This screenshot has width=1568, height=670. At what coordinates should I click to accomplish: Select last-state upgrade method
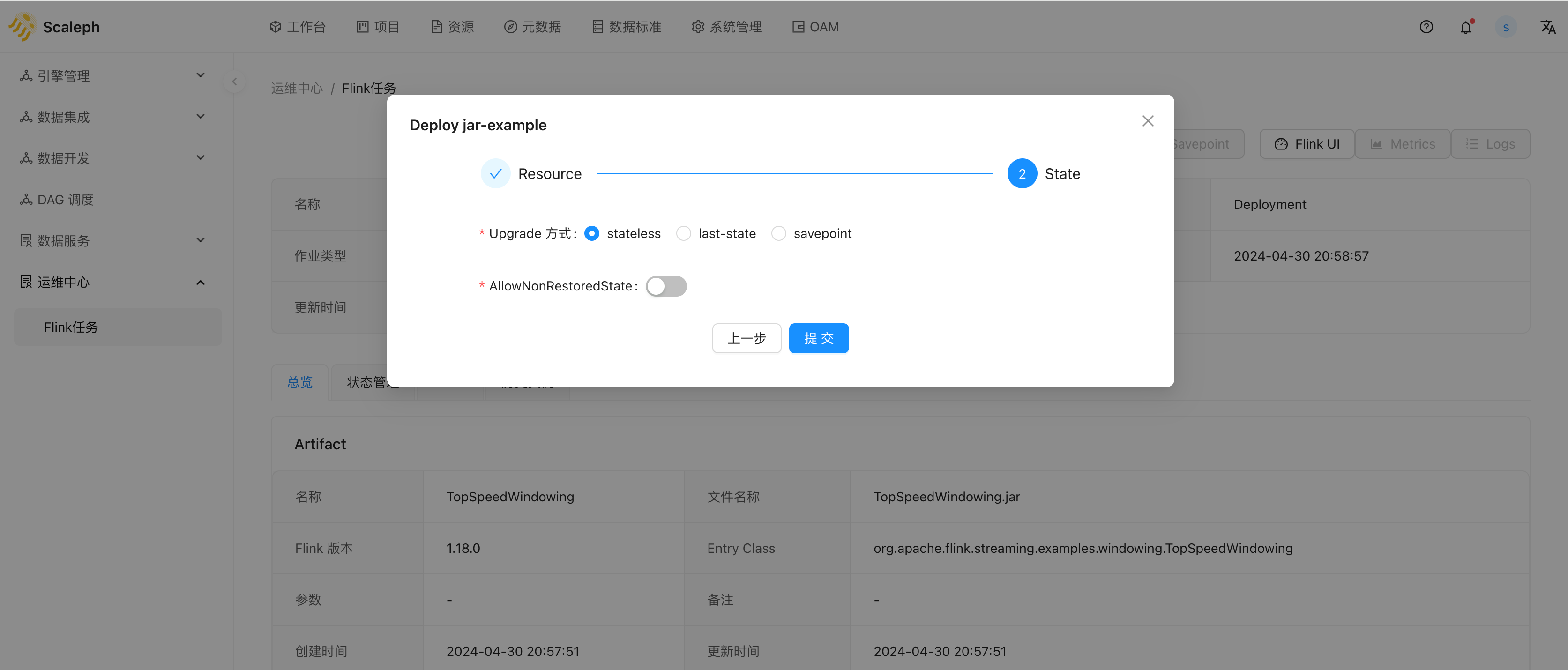pos(683,233)
